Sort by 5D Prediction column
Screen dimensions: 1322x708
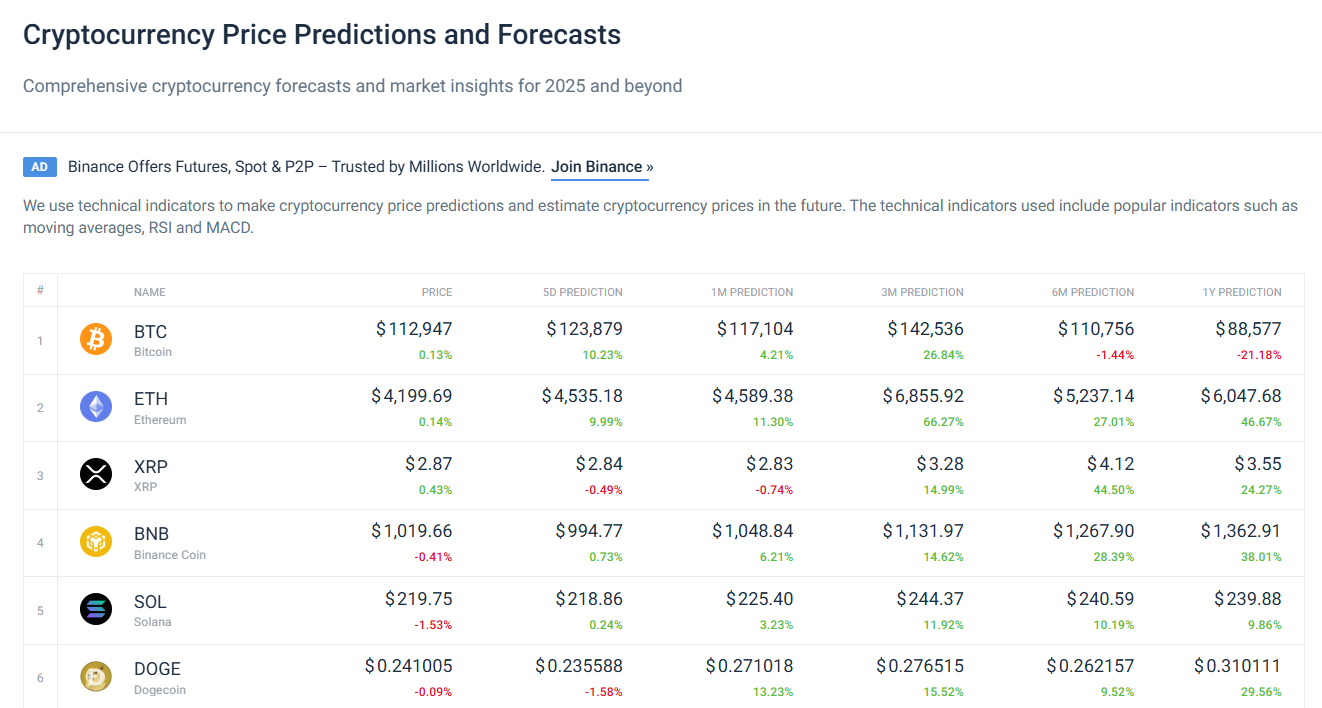pos(582,292)
